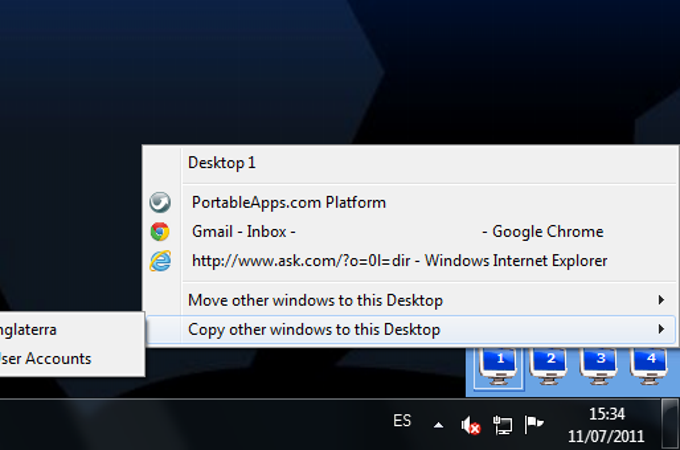This screenshot has width=680, height=450.
Task: Expand the Copy other windows submenu arrow
Action: click(661, 329)
